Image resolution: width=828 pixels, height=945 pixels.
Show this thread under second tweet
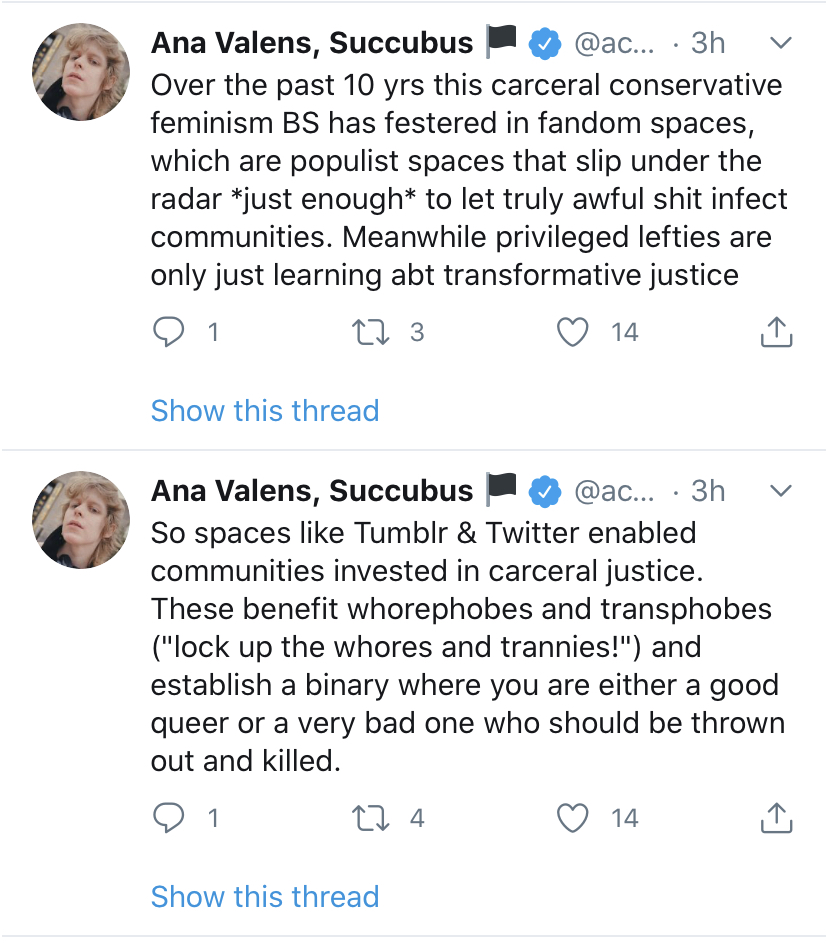tap(265, 896)
